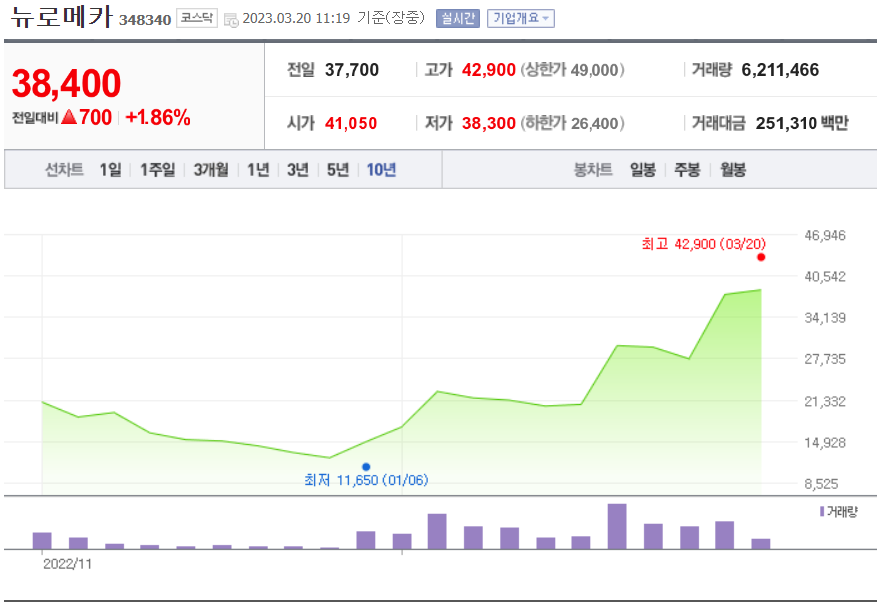The height and width of the screenshot is (602, 877).
Task: Click the 8,525 y-axis label
Action: tap(821, 484)
